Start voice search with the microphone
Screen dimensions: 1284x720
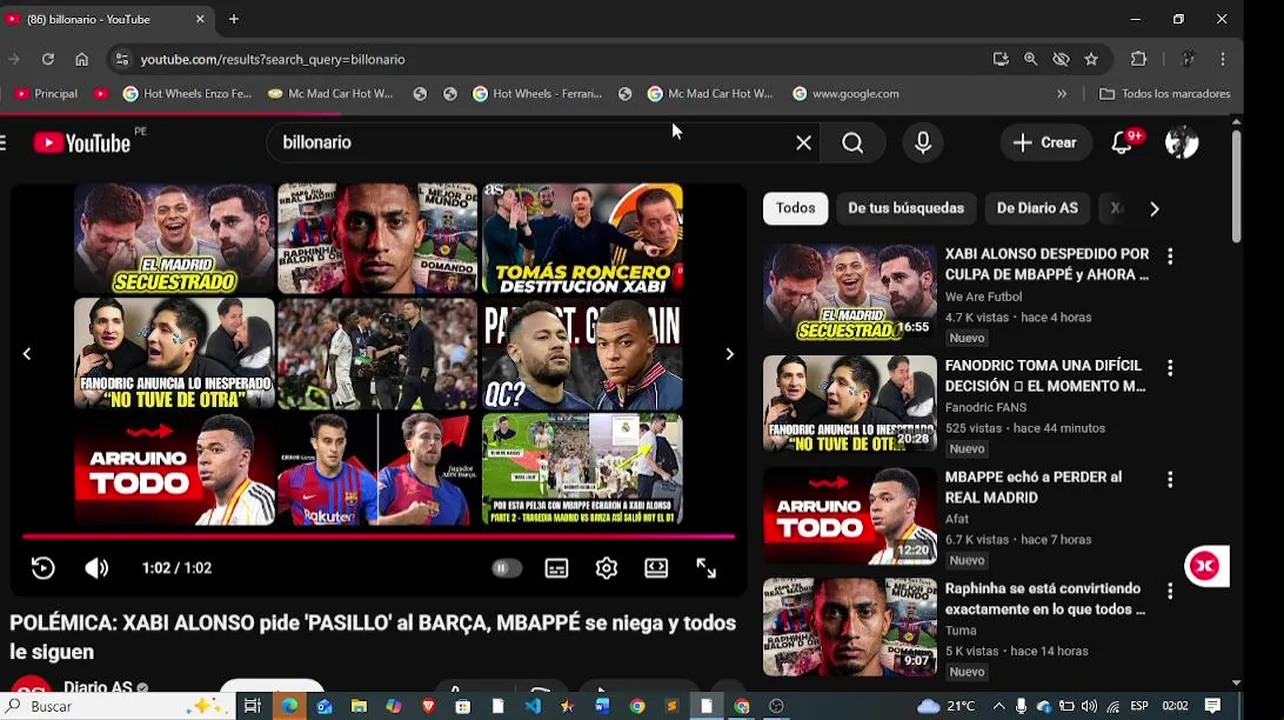click(x=923, y=143)
